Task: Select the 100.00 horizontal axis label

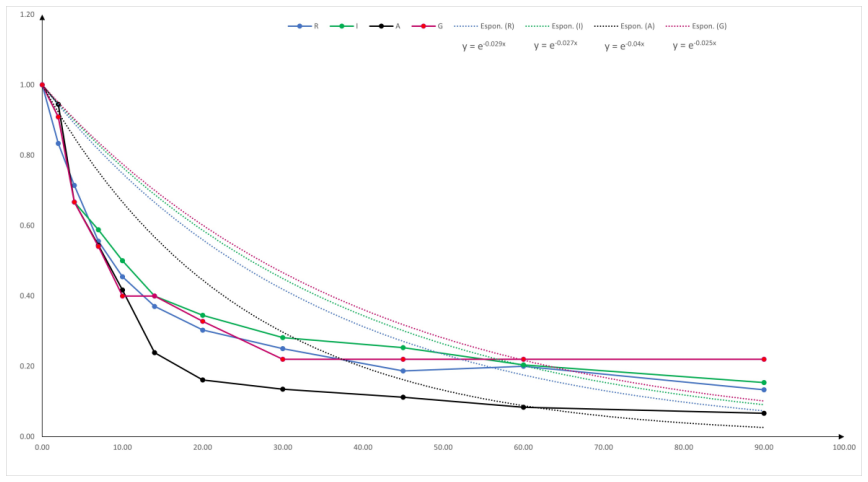Action: (844, 447)
